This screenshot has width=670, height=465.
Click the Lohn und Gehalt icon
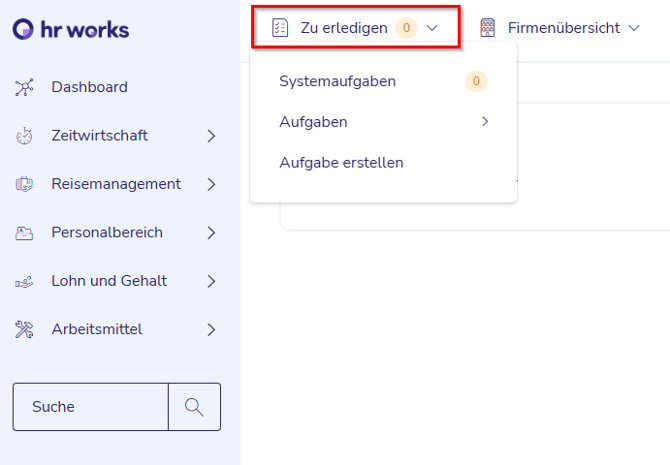click(x=25, y=282)
